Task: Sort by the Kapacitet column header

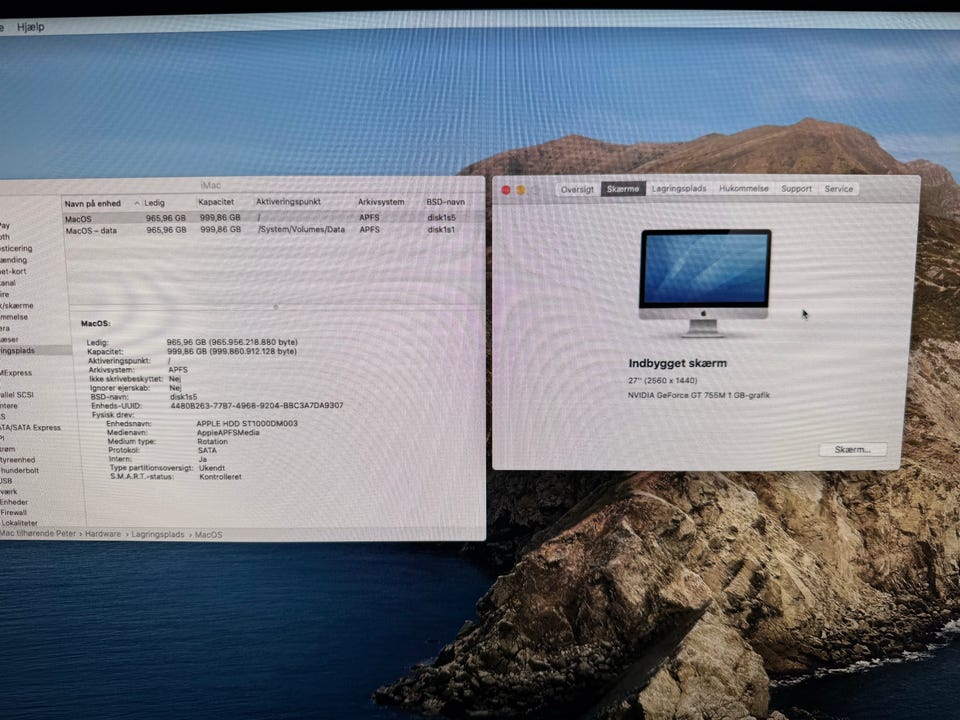Action: coord(216,202)
